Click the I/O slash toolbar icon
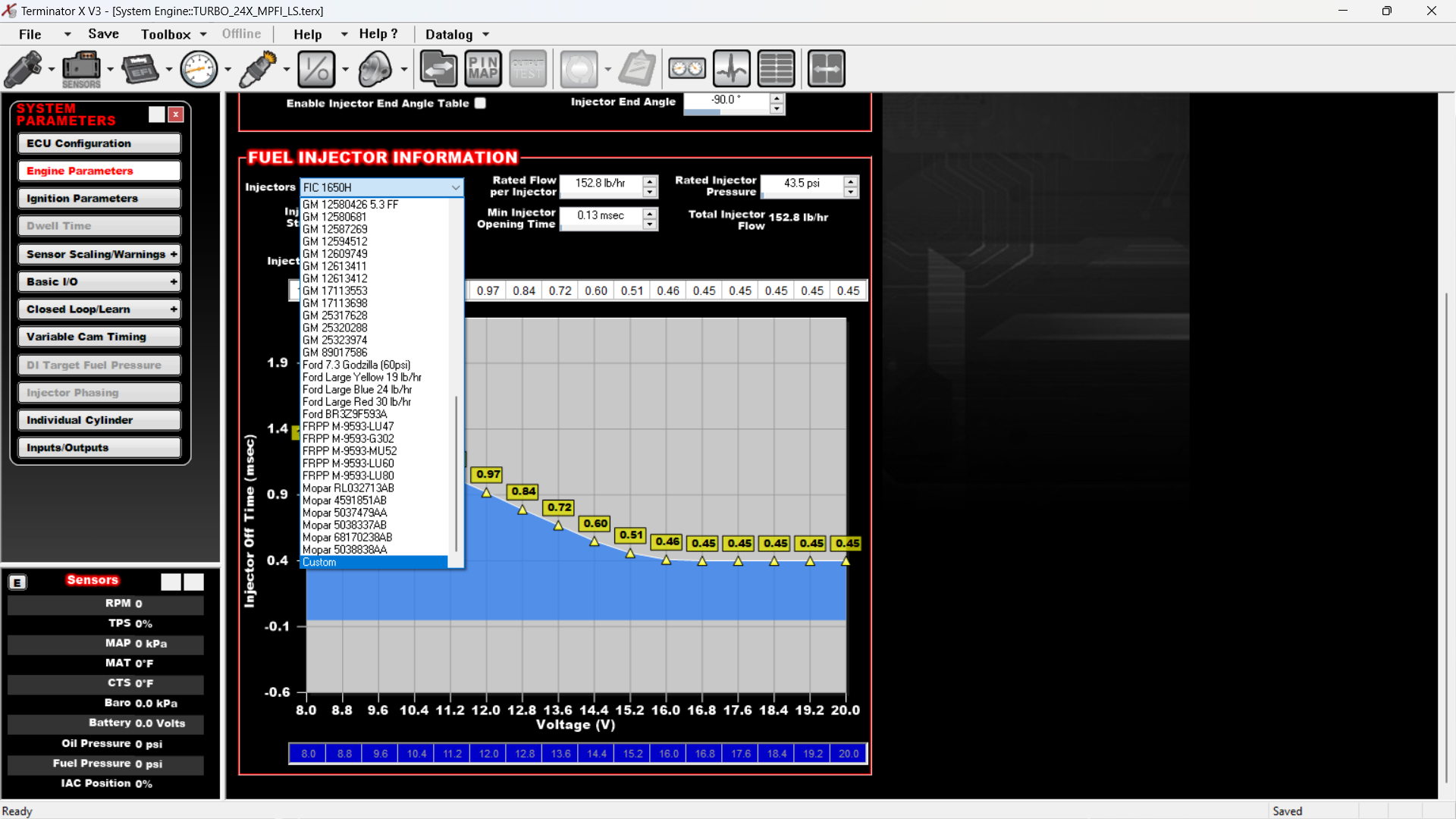 pyautogui.click(x=316, y=69)
